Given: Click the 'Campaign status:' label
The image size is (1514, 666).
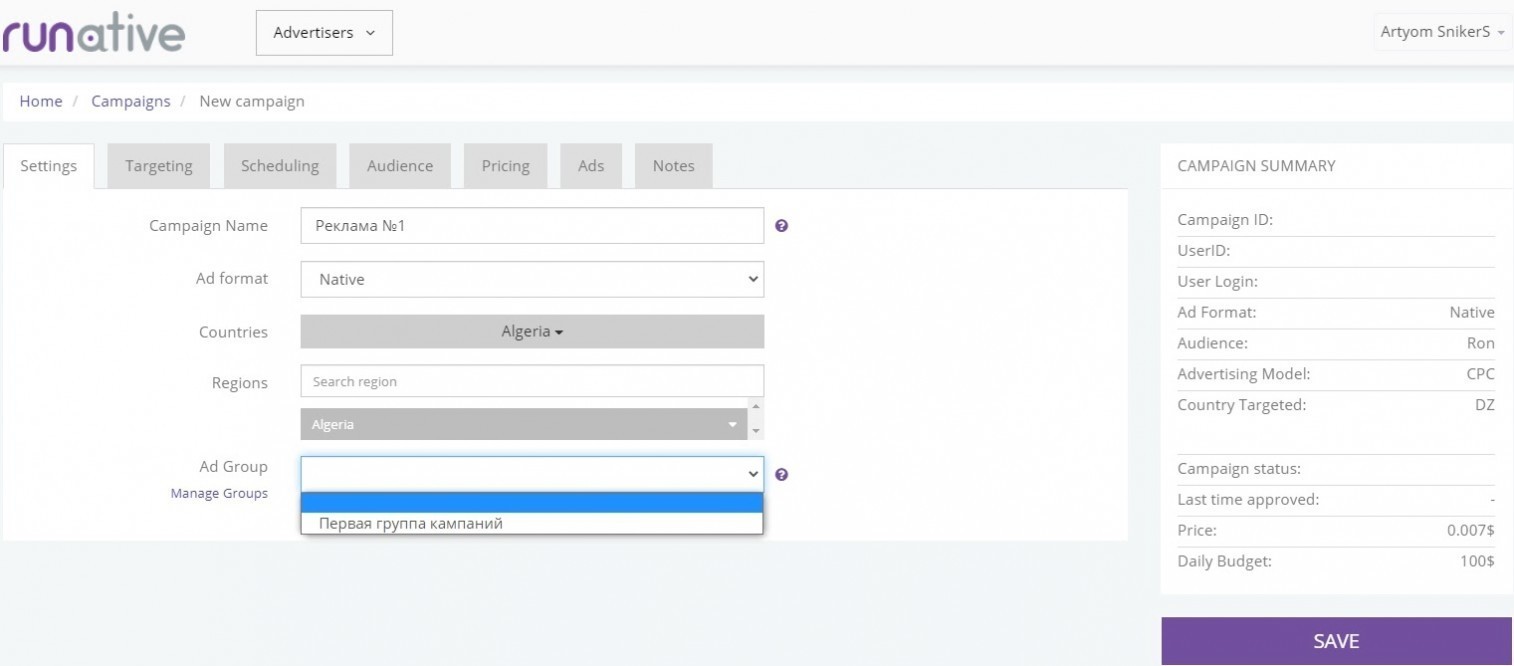Looking at the screenshot, I should click(x=1239, y=469).
